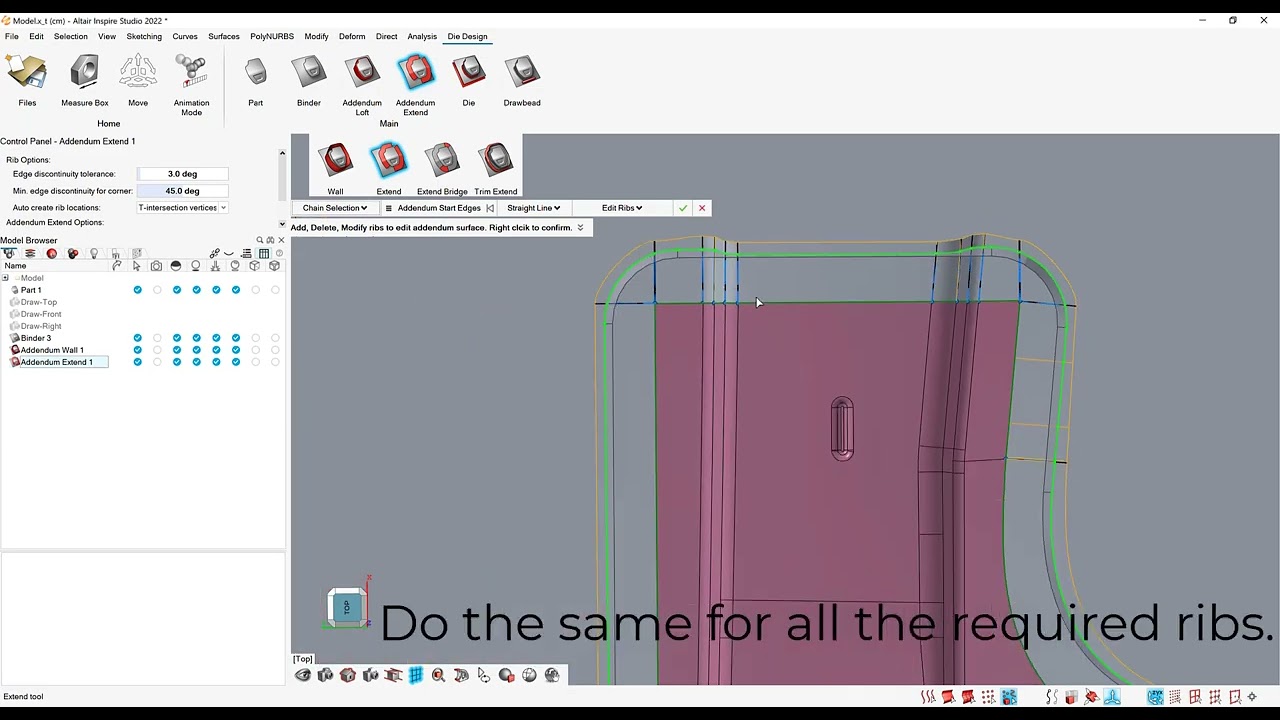The height and width of the screenshot is (720, 1280).
Task: Select the Part tool in Die Design
Action: (256, 81)
